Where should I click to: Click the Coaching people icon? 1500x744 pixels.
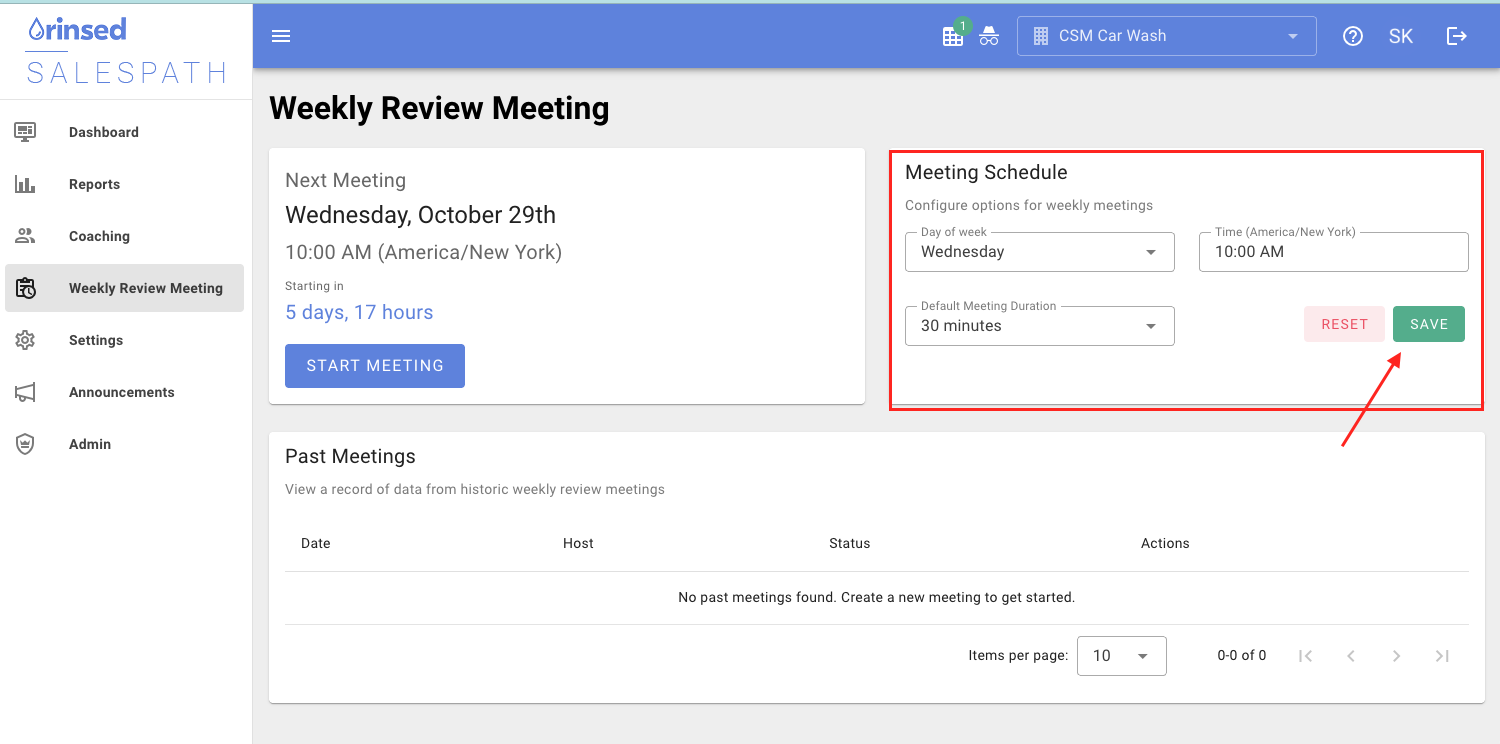pos(26,236)
